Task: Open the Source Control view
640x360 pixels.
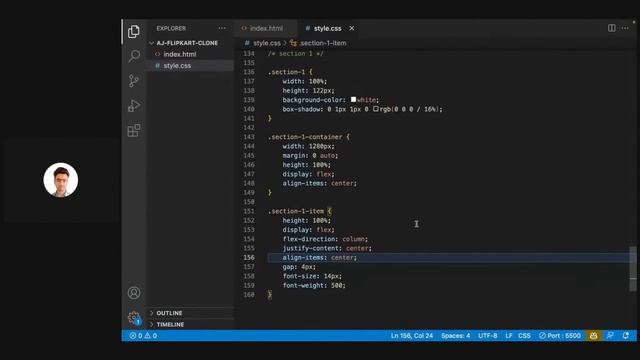Action: tap(134, 81)
